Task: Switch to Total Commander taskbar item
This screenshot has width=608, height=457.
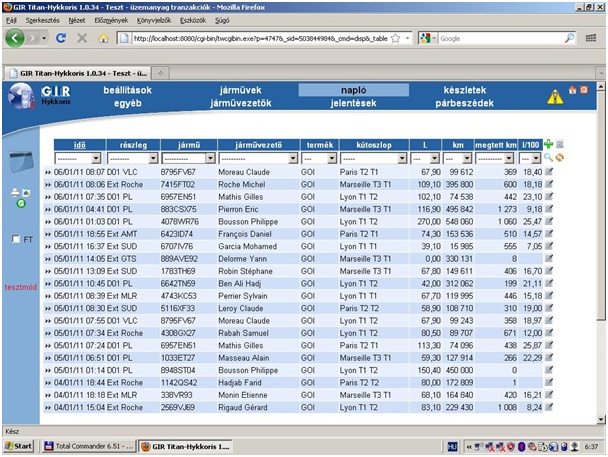Action: coord(89,446)
